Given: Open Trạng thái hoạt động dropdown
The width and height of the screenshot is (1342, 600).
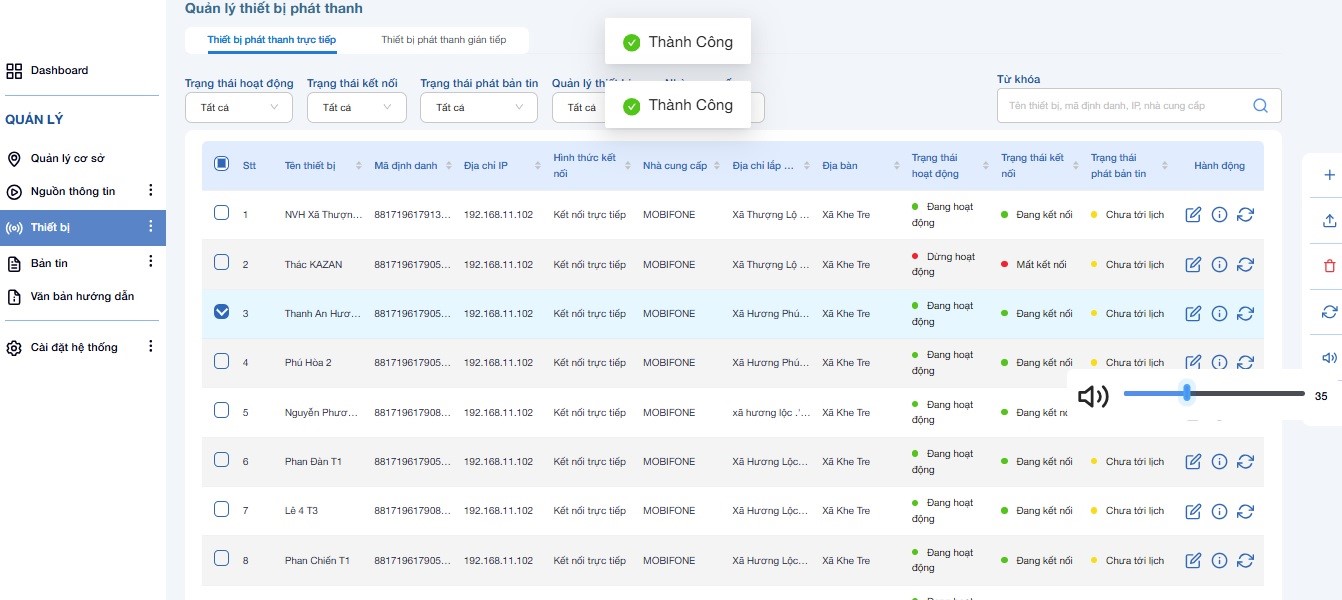Looking at the screenshot, I should coord(239,107).
